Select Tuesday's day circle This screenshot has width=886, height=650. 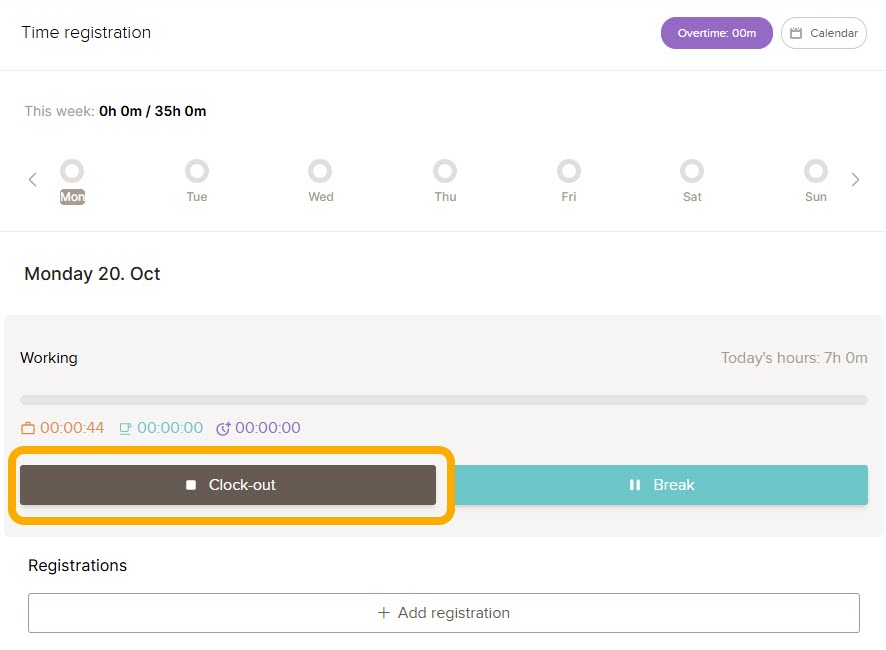(197, 171)
